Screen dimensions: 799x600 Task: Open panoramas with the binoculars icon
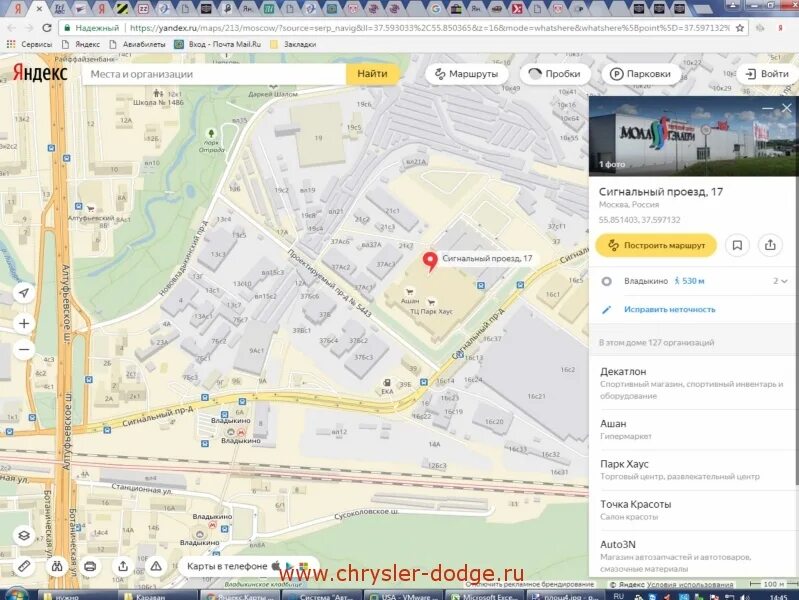point(57,566)
